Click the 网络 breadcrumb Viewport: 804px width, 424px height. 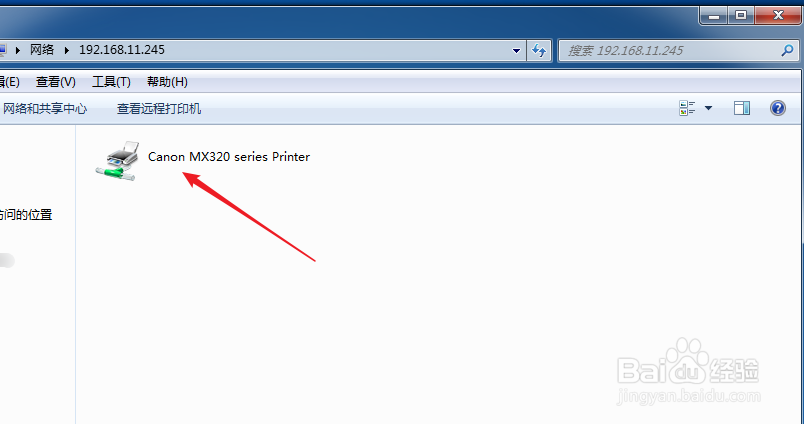click(42, 50)
